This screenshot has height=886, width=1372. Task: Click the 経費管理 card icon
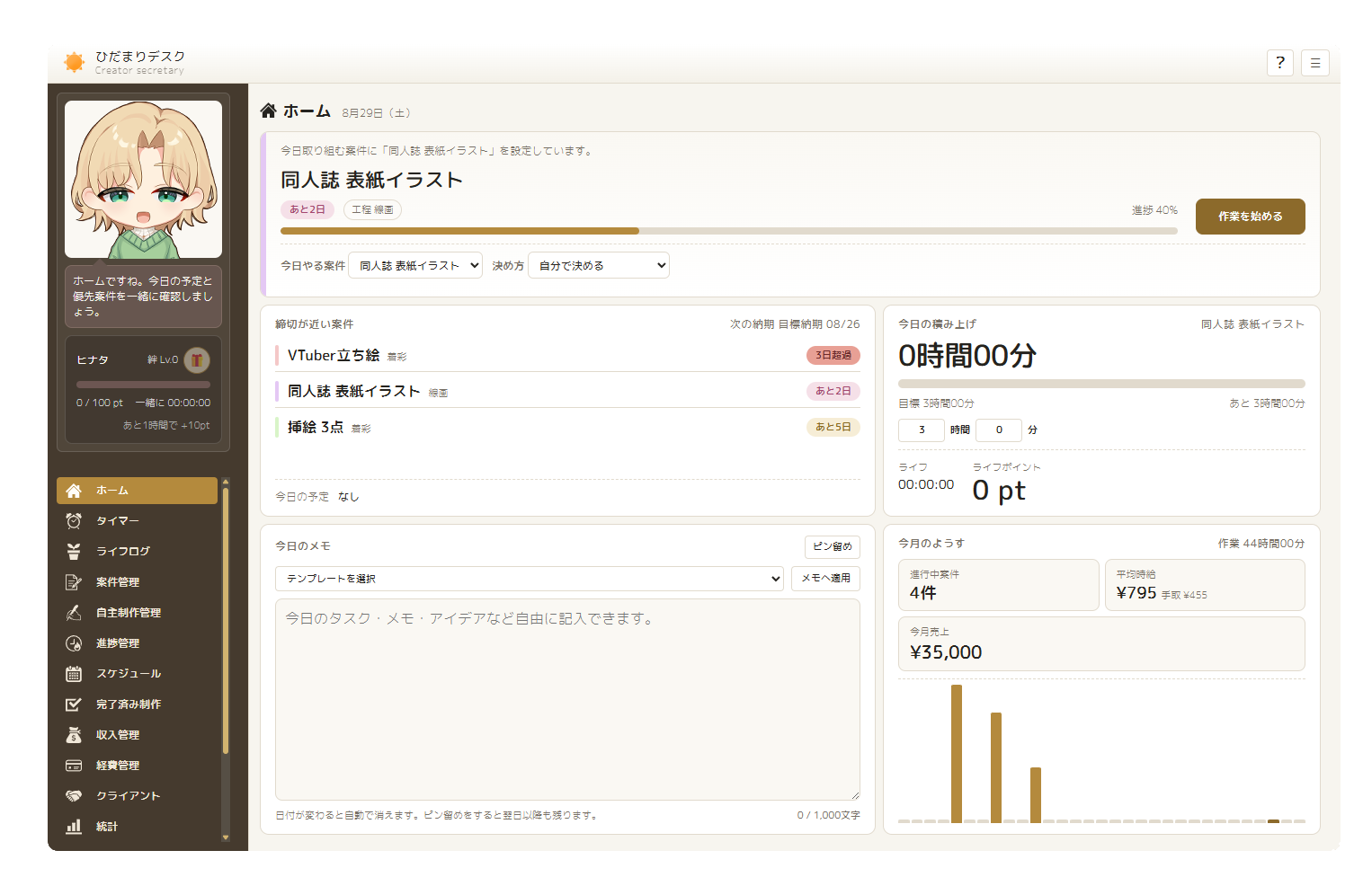74,766
